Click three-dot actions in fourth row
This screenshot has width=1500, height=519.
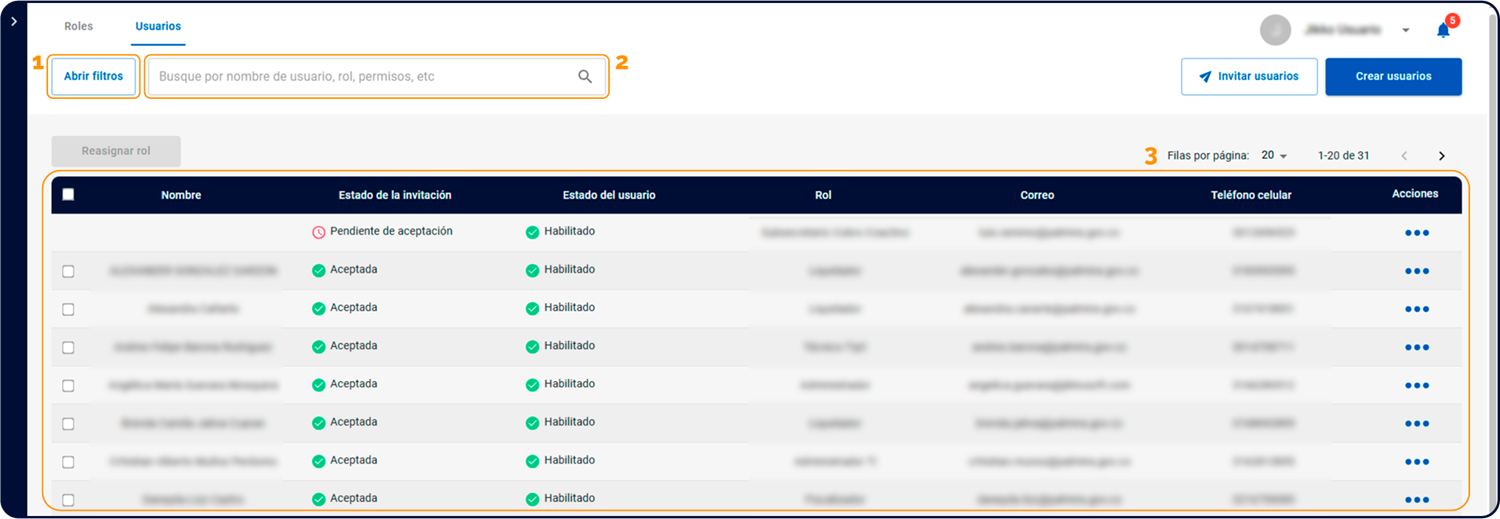coord(1416,347)
